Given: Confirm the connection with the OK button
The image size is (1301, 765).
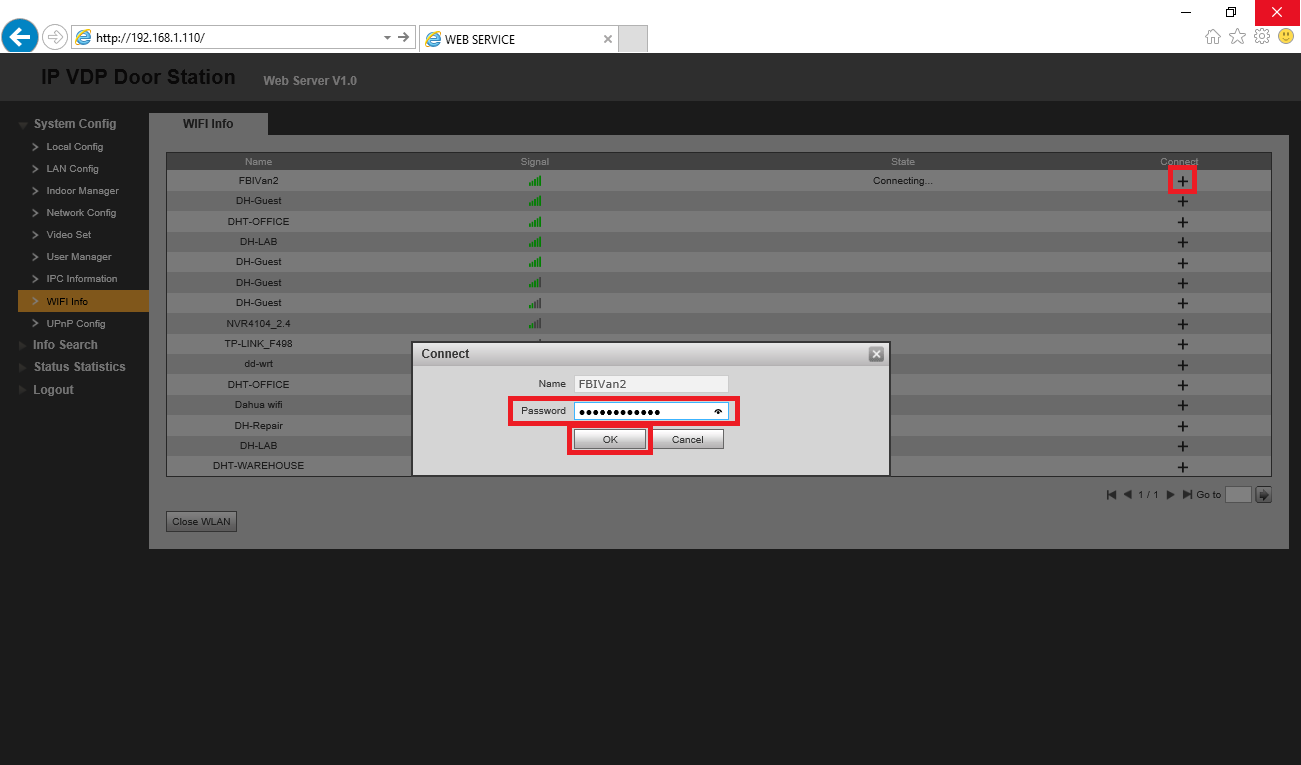Looking at the screenshot, I should [x=610, y=440].
